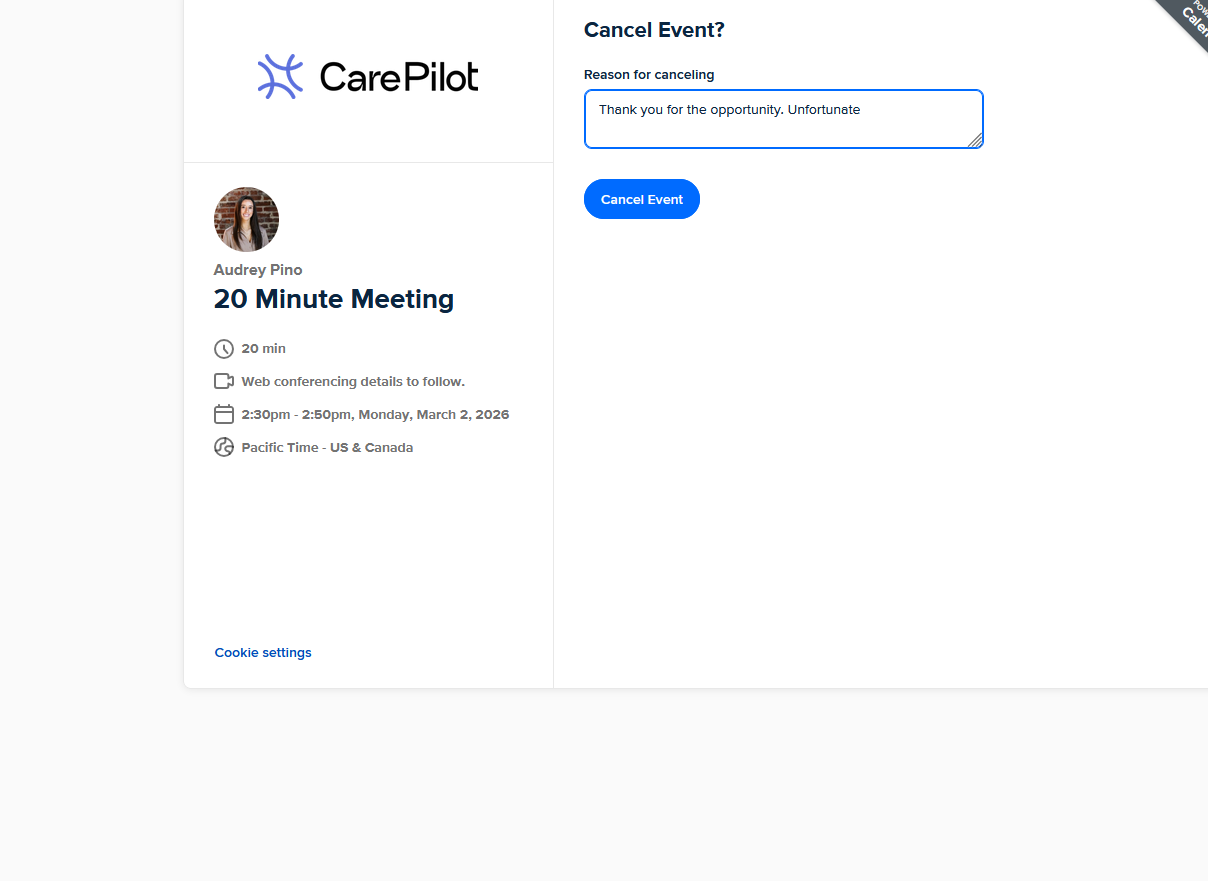Open the Cookie settings link

(x=263, y=653)
